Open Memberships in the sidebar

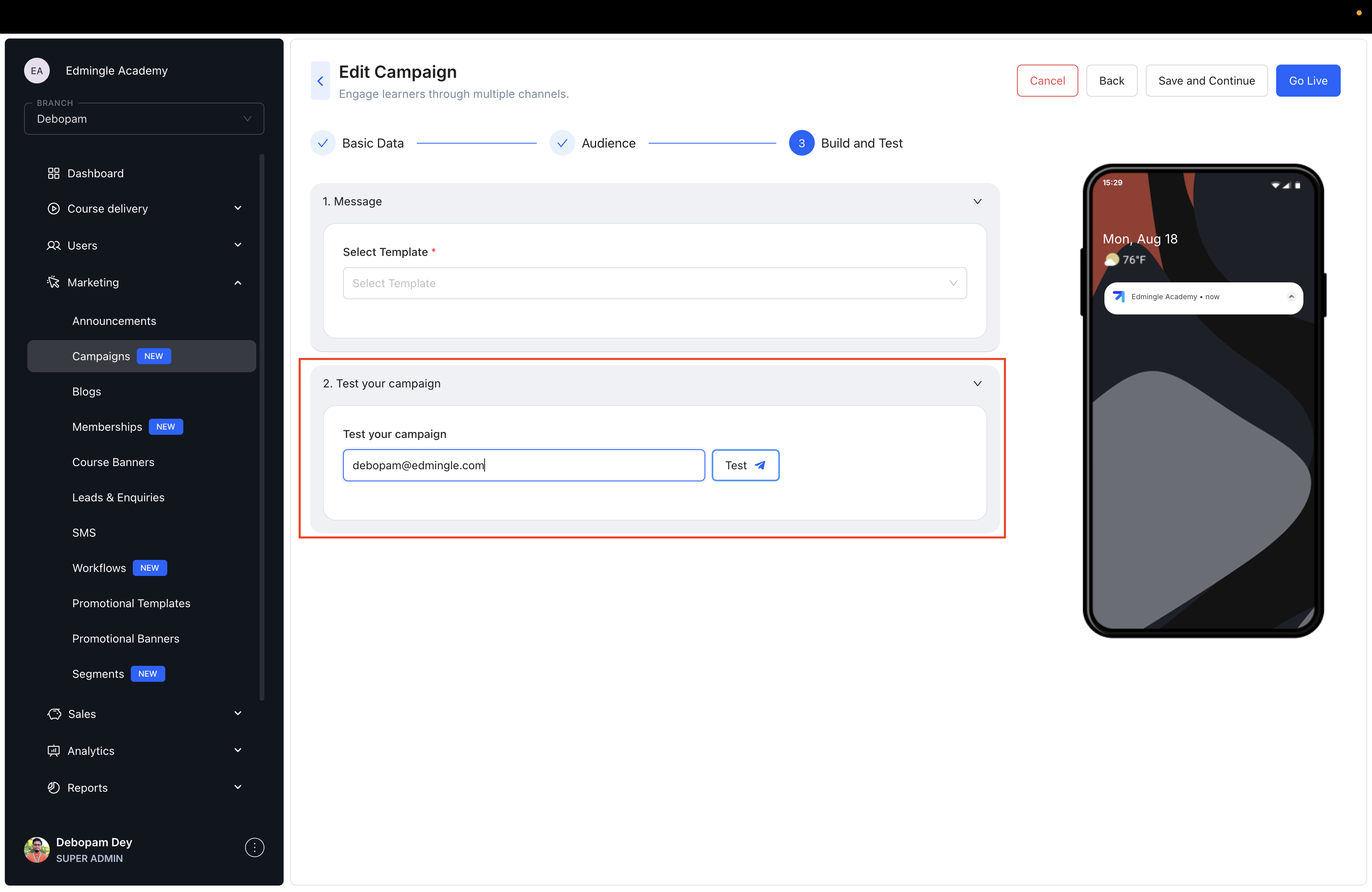pyautogui.click(x=107, y=427)
